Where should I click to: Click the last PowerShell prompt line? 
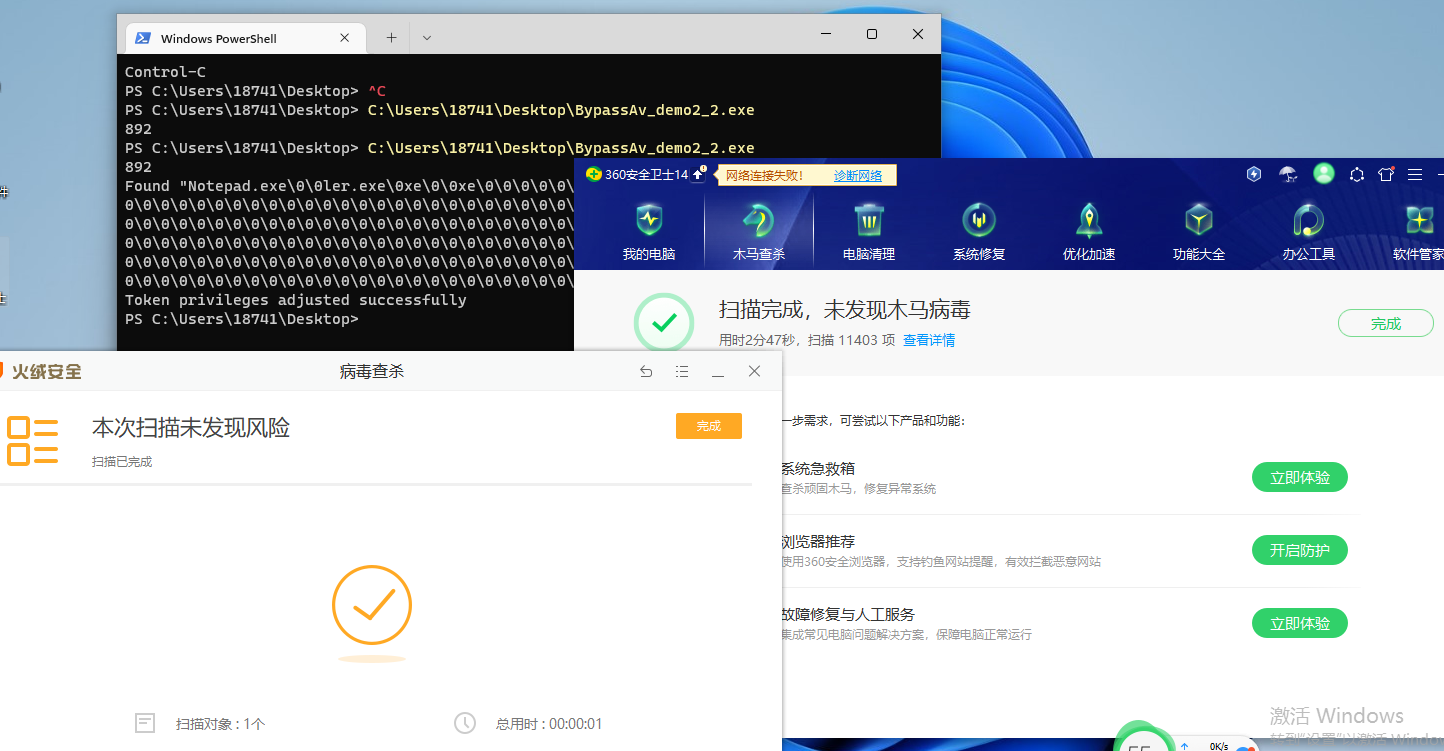tap(241, 319)
